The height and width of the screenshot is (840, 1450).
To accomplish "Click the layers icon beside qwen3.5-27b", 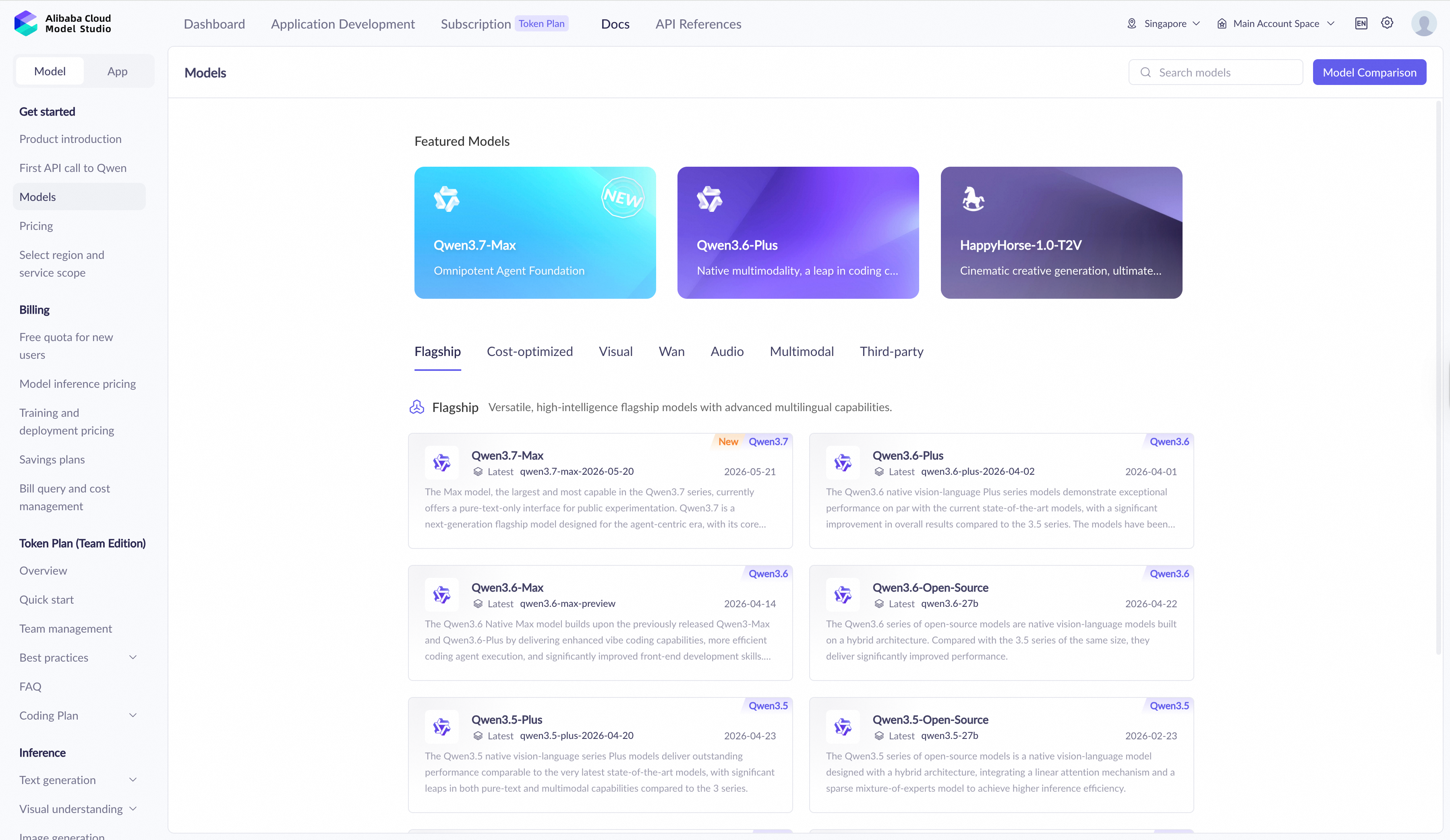I will click(878, 736).
